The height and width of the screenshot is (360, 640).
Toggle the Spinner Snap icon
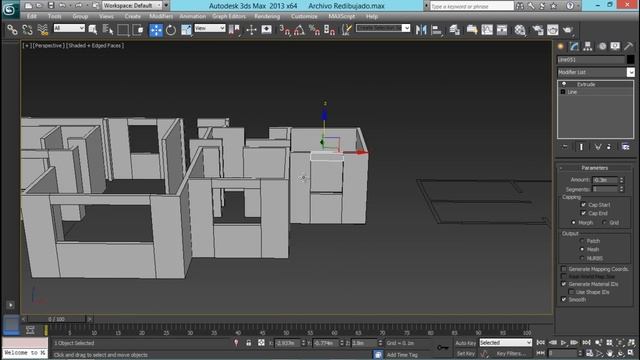[329, 30]
